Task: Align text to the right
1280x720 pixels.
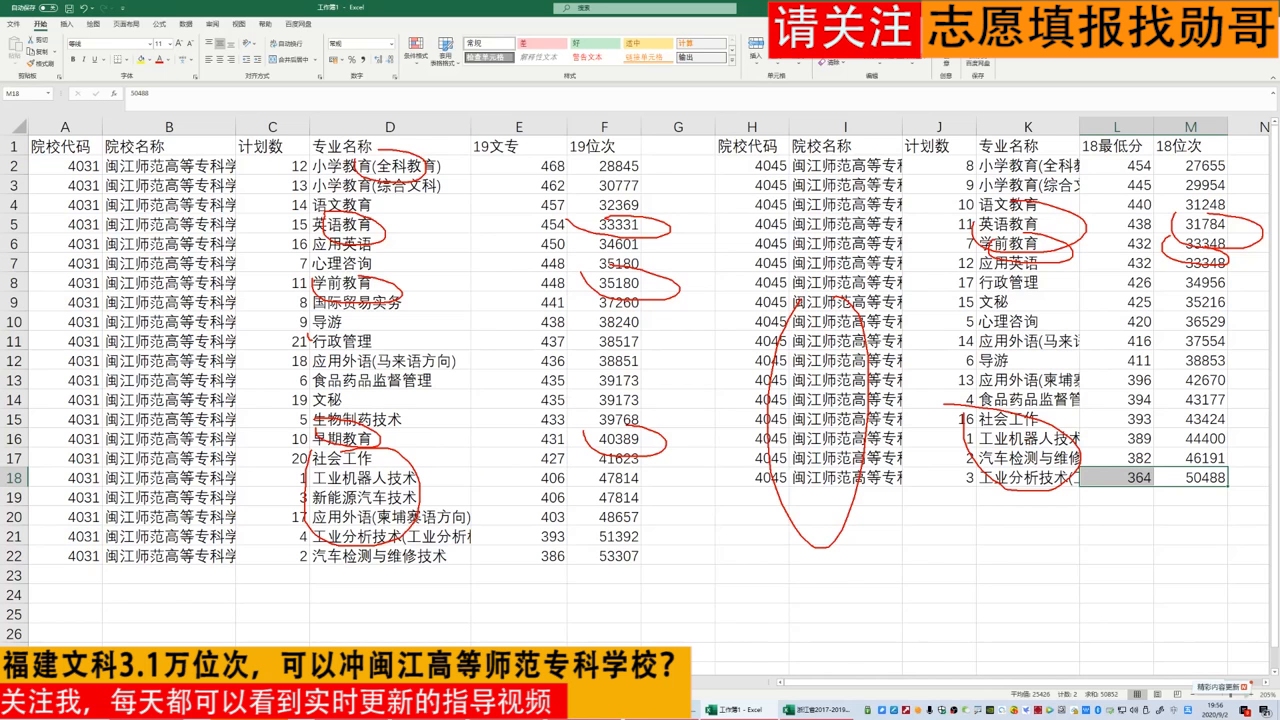Action: 231,59
